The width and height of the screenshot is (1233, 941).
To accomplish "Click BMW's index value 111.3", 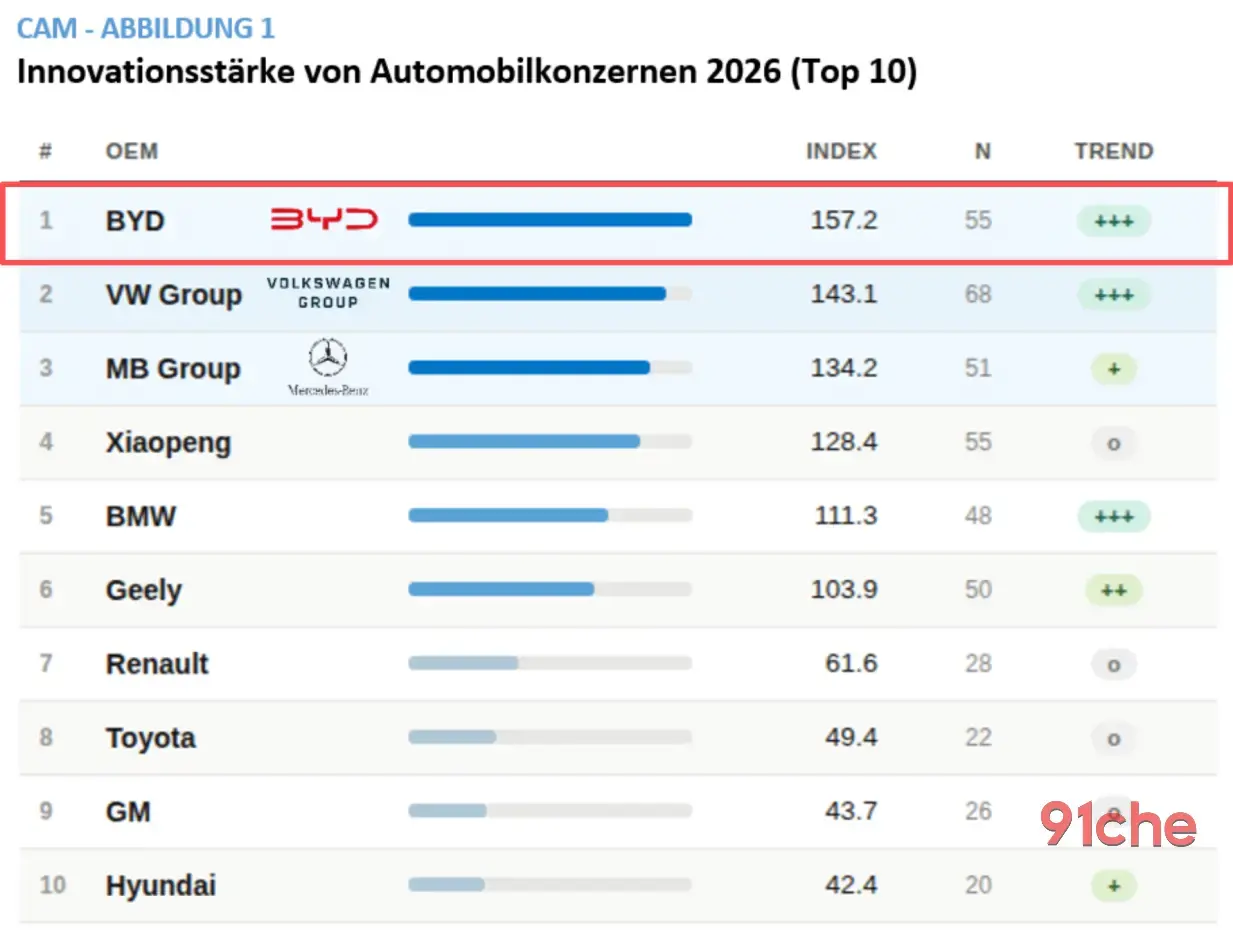I will [844, 516].
